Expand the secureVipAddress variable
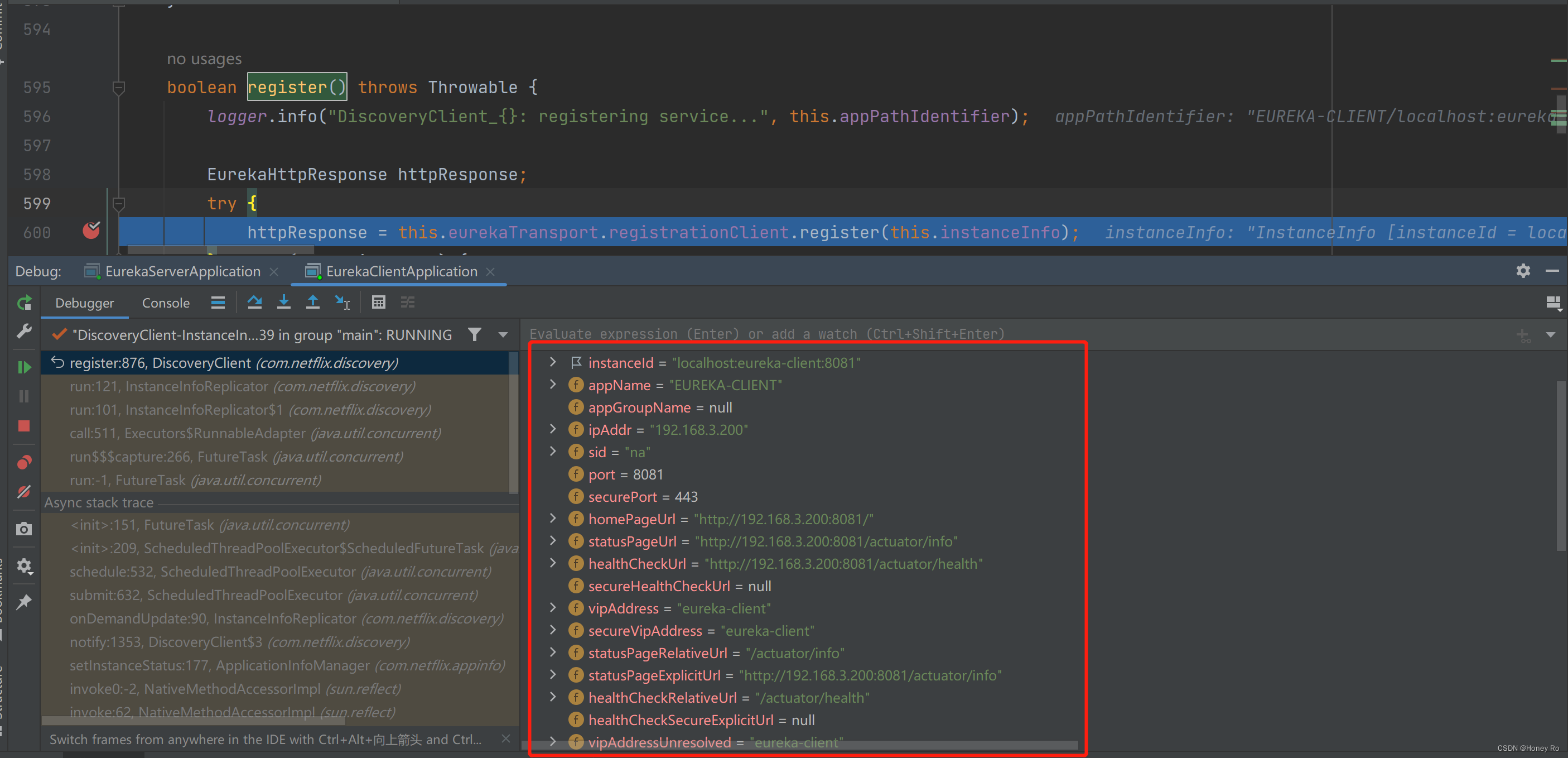Viewport: 1568px width, 758px height. coord(553,630)
